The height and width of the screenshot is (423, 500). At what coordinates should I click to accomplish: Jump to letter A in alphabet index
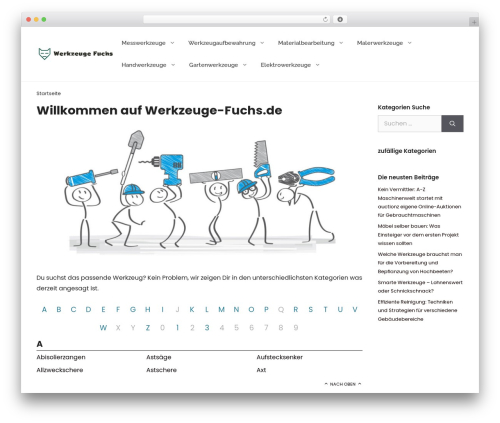[x=44, y=310]
